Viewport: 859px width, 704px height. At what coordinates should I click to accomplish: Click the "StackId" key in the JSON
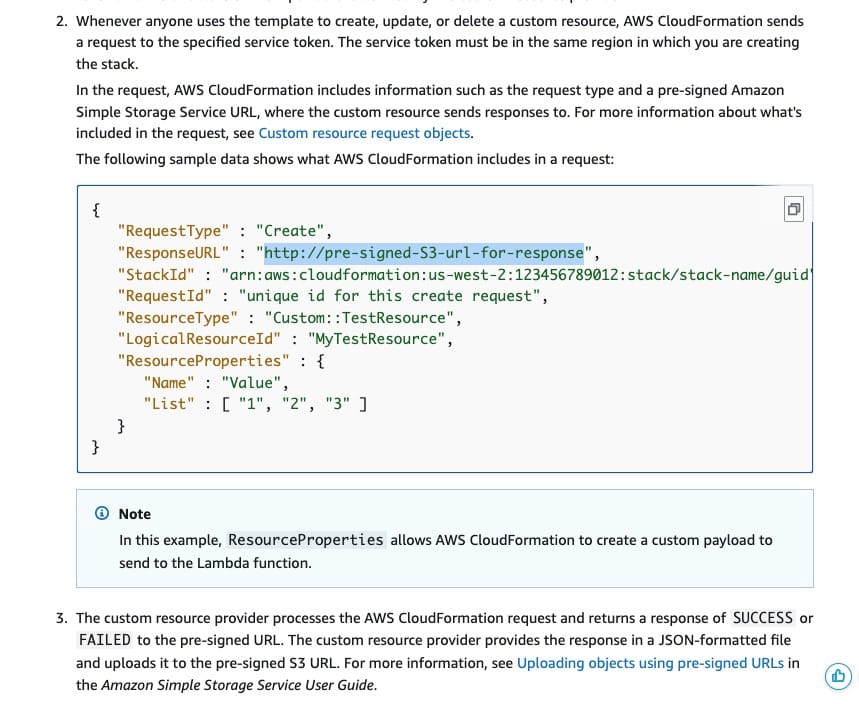(156, 274)
